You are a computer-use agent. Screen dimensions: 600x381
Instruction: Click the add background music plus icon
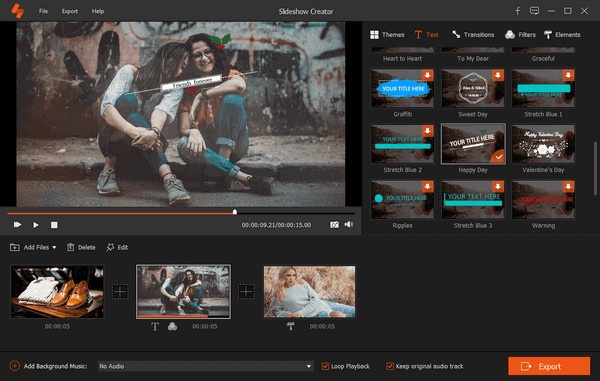[15, 366]
